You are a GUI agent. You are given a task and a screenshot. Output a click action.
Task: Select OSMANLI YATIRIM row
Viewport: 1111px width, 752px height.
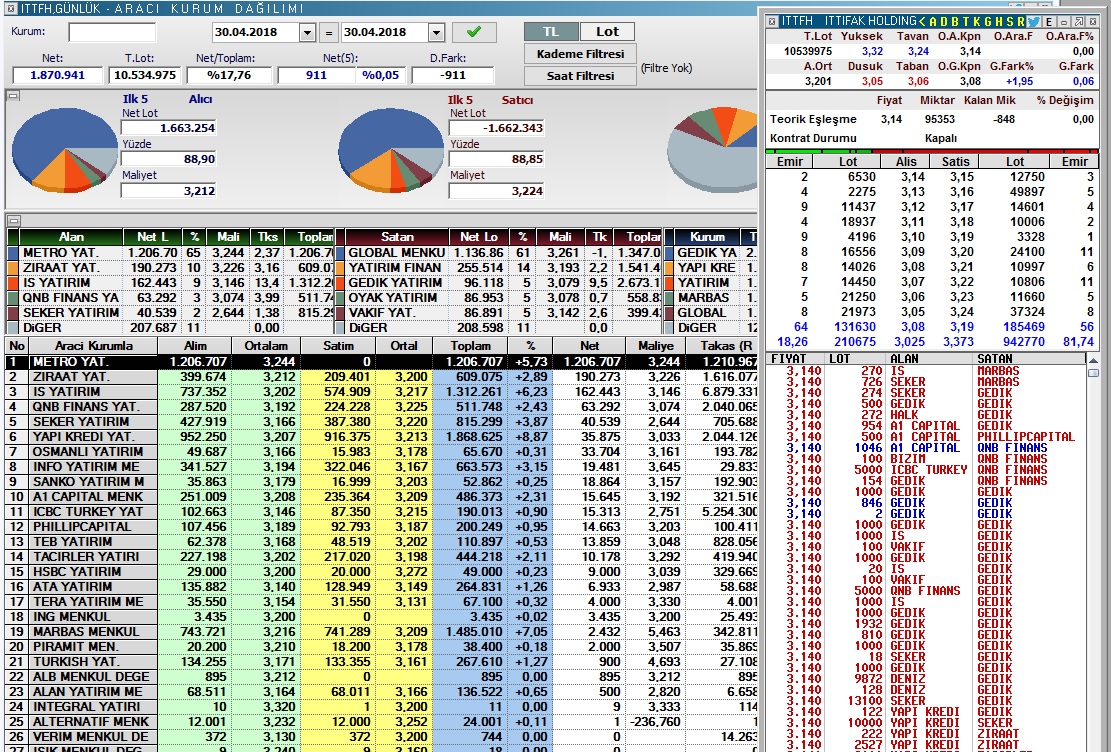click(381, 451)
